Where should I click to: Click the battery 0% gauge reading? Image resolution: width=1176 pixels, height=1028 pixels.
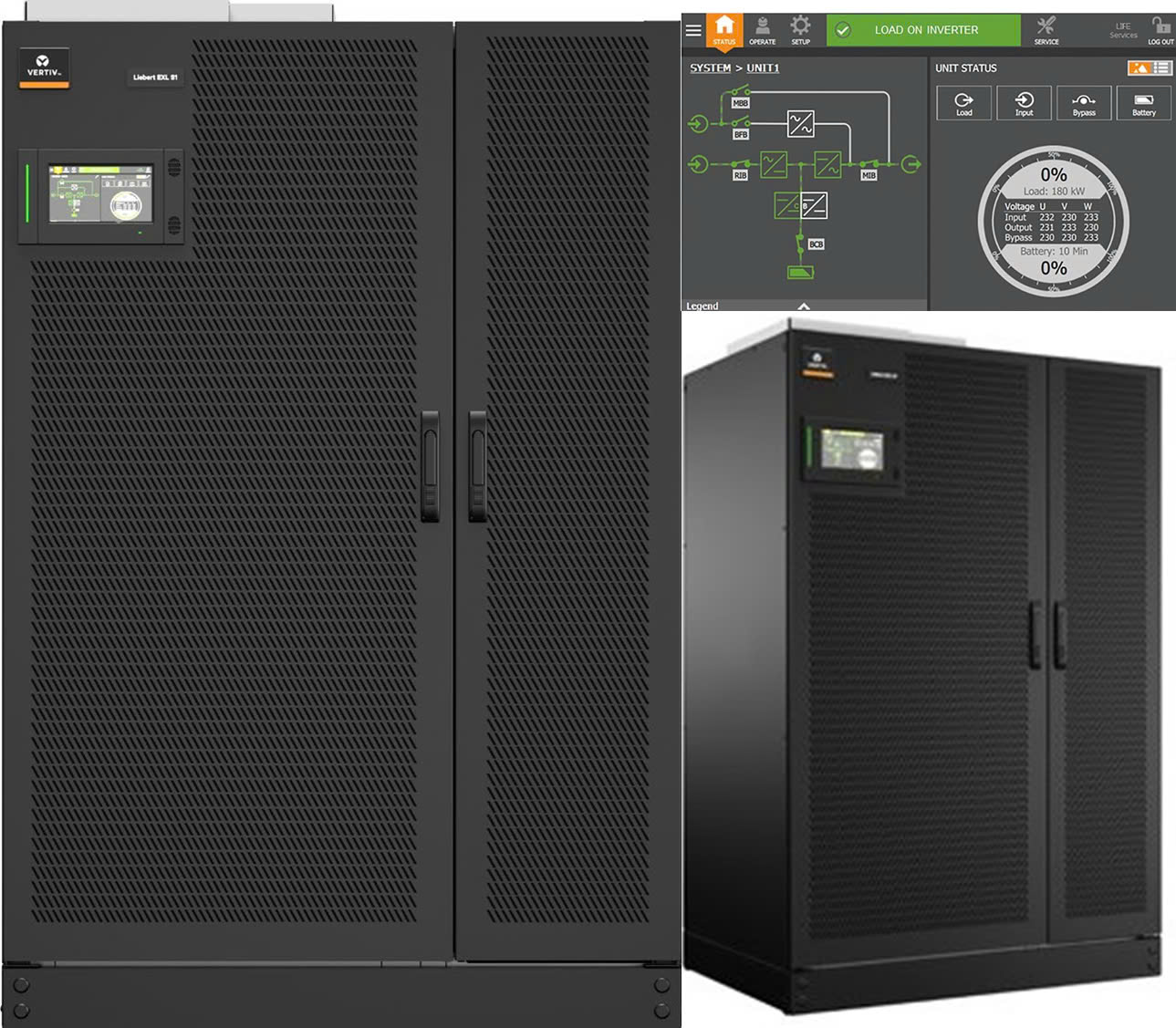pyautogui.click(x=1054, y=268)
